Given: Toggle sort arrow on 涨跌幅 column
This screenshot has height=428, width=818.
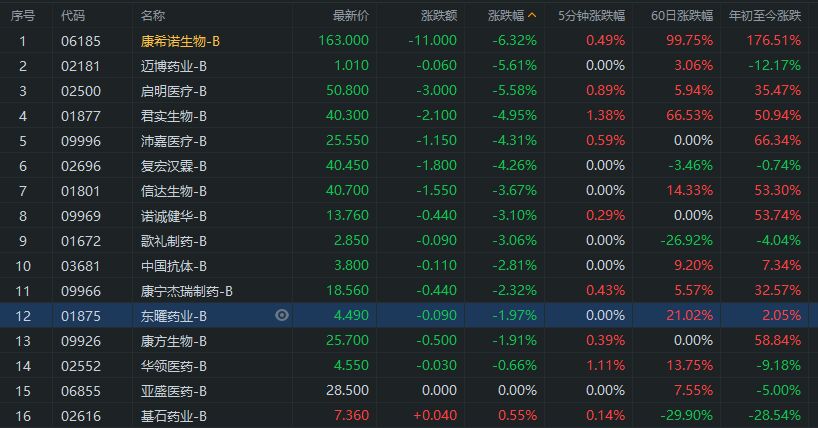Looking at the screenshot, I should [x=532, y=15].
